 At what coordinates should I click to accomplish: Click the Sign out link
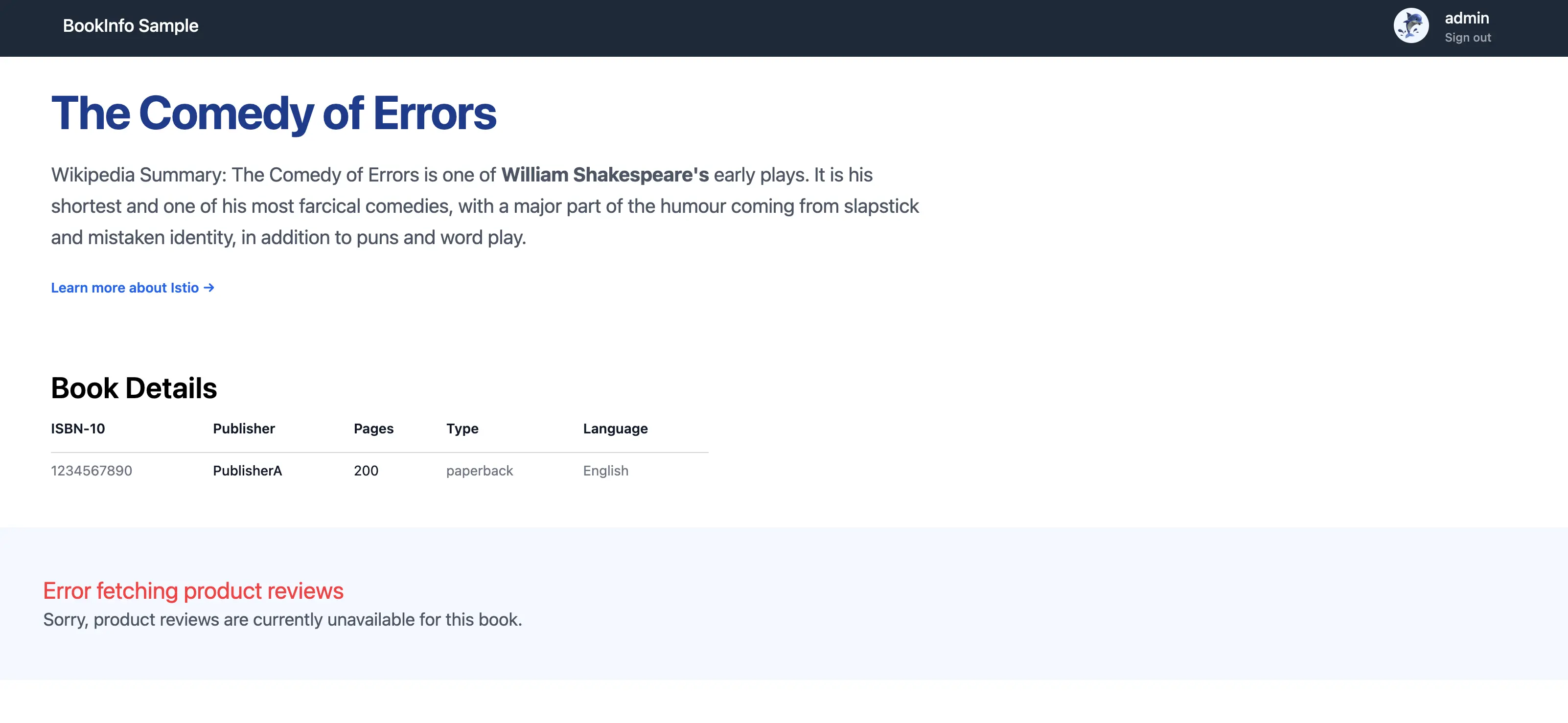click(x=1468, y=38)
